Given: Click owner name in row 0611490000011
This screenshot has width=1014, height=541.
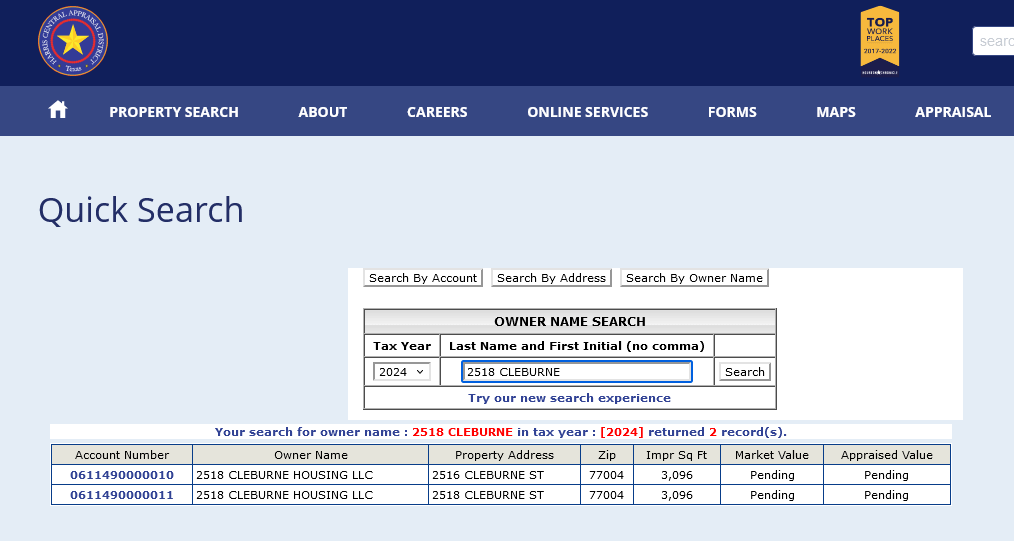Looking at the screenshot, I should (x=310, y=495).
